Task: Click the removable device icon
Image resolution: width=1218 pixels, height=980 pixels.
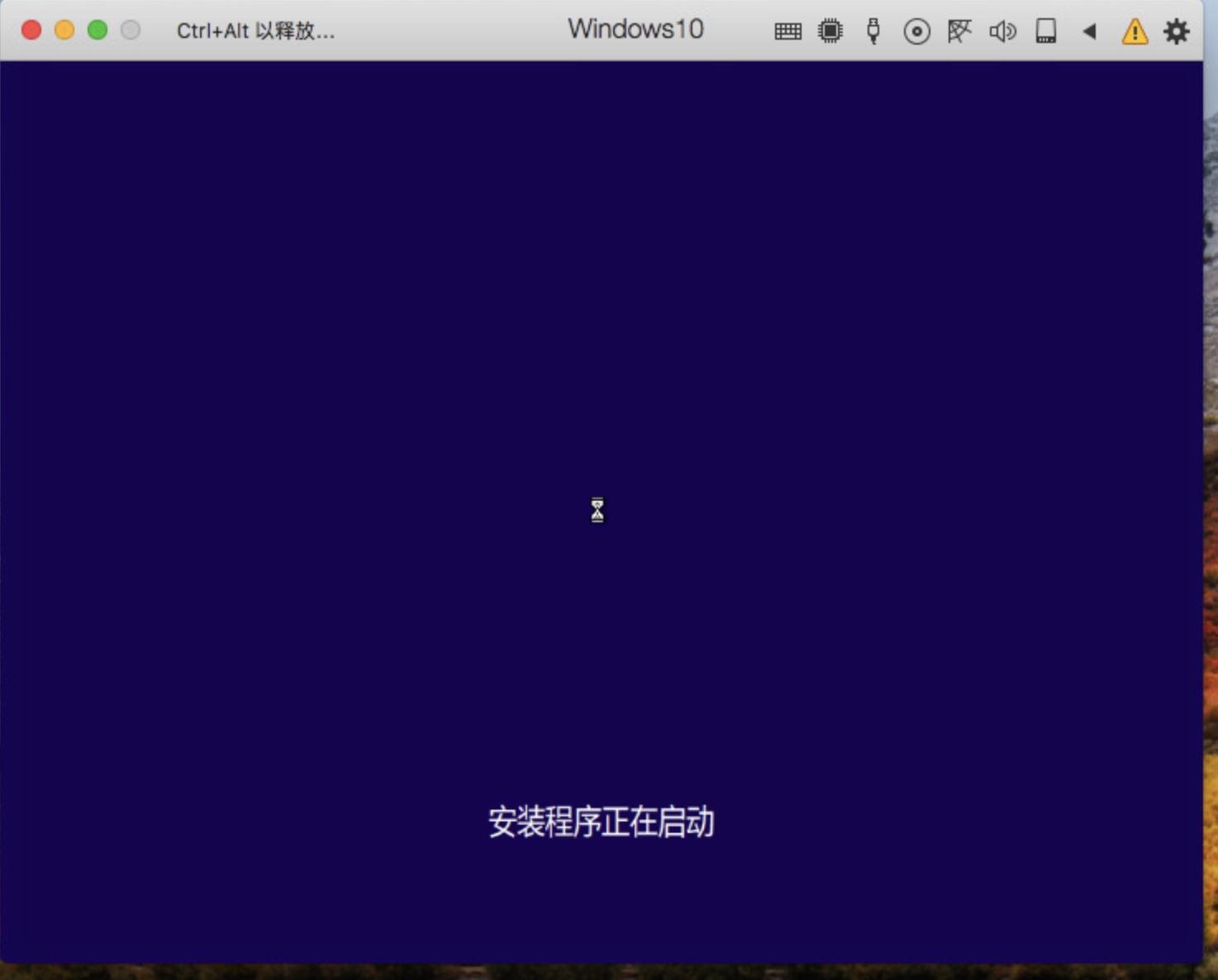Action: (1045, 31)
